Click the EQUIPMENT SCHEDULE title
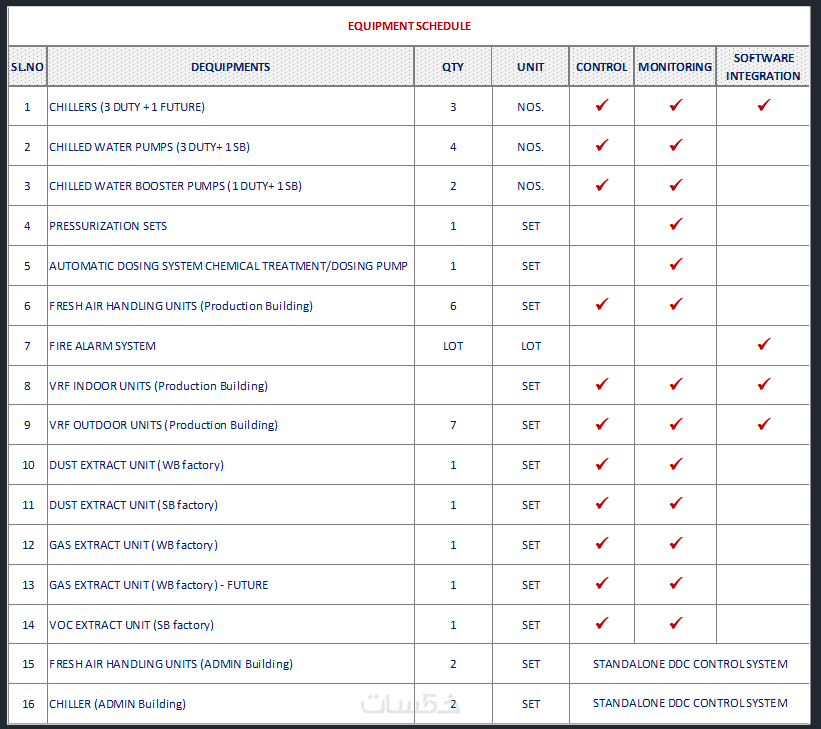 pos(409,26)
